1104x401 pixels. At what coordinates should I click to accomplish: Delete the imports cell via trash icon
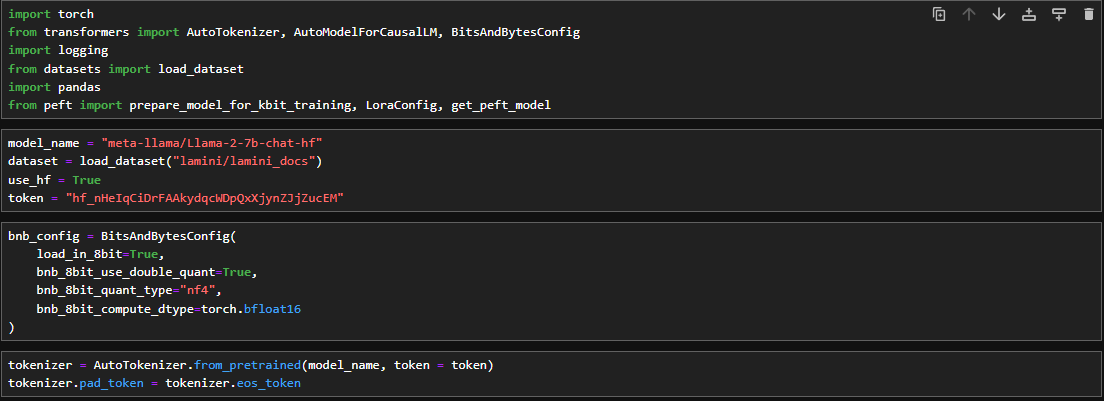point(1088,14)
